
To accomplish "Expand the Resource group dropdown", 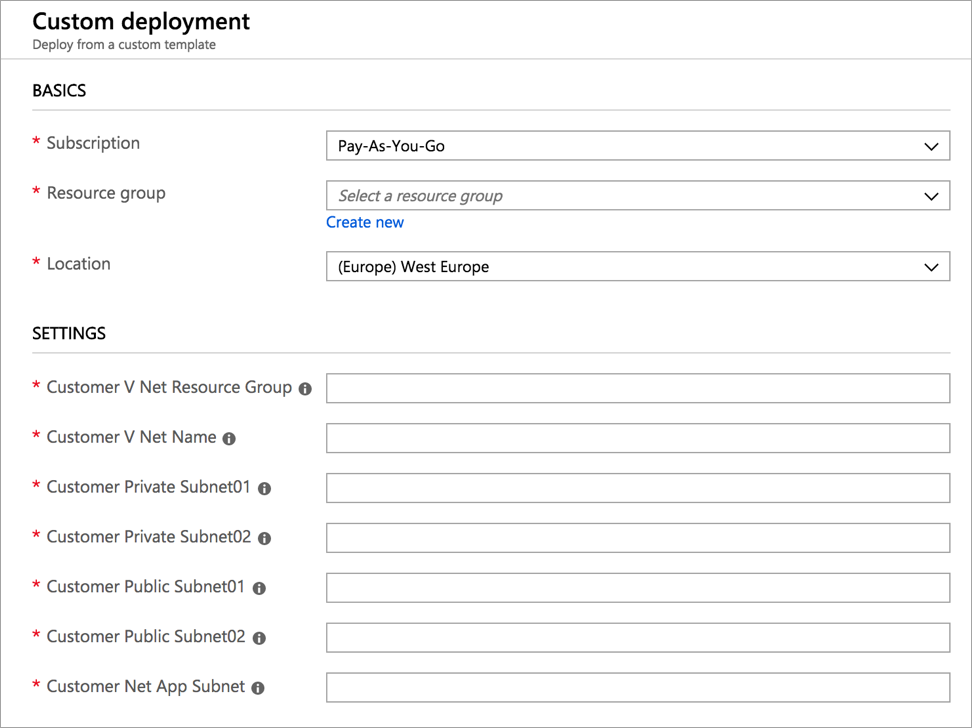I will tap(637, 196).
